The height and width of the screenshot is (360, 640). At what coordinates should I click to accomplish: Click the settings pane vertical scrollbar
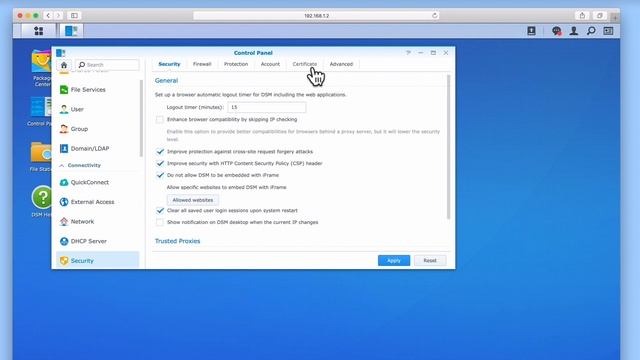pyautogui.click(x=448, y=147)
